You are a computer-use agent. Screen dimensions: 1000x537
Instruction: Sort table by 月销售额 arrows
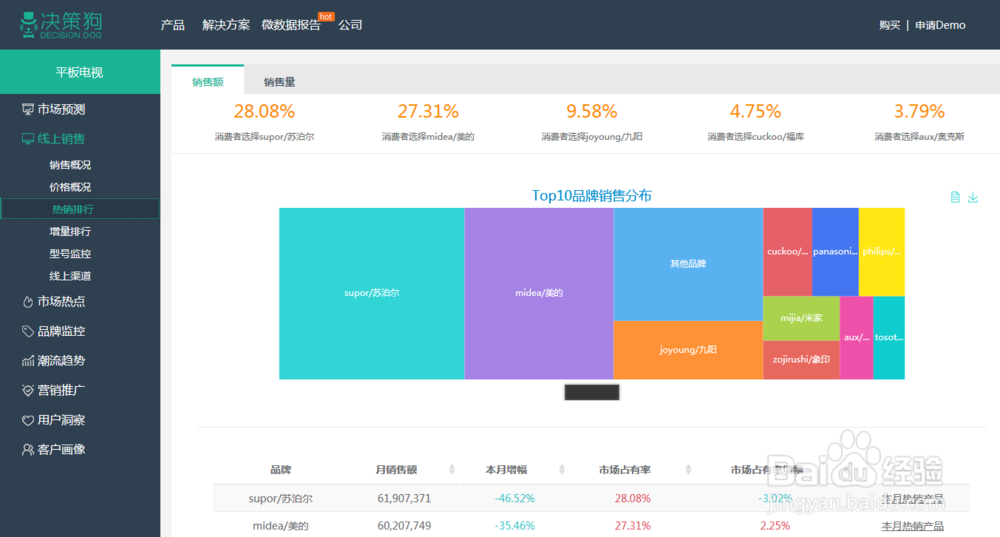pyautogui.click(x=452, y=469)
